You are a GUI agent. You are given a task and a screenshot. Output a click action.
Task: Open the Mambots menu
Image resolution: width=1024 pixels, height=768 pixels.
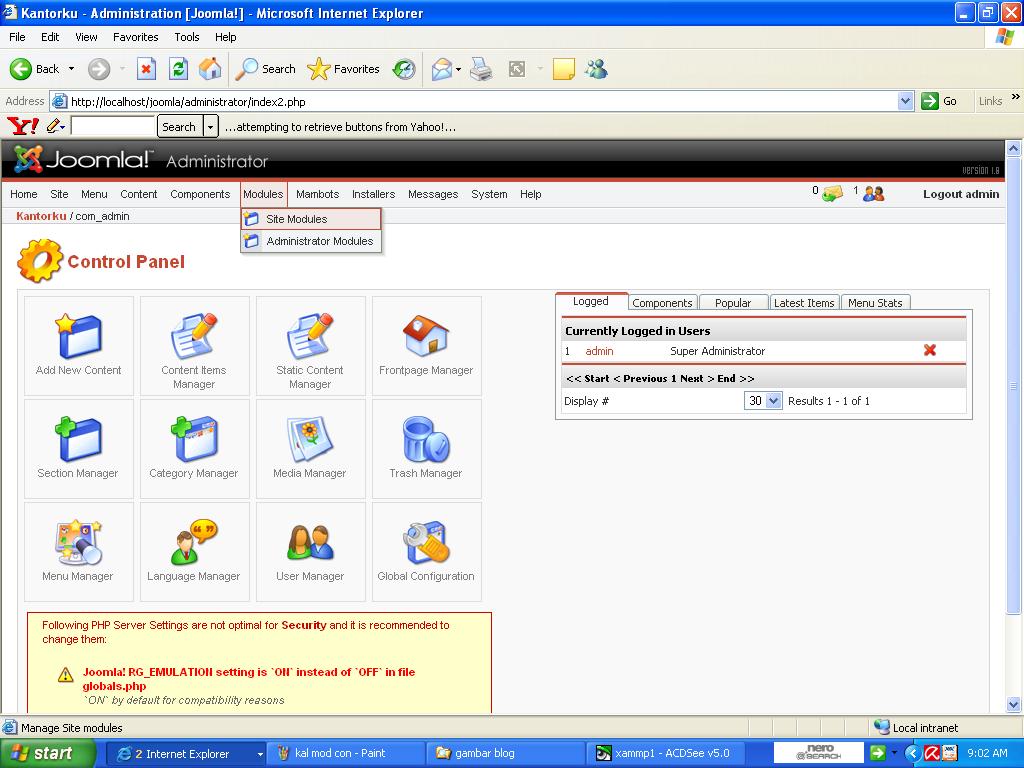click(x=317, y=194)
